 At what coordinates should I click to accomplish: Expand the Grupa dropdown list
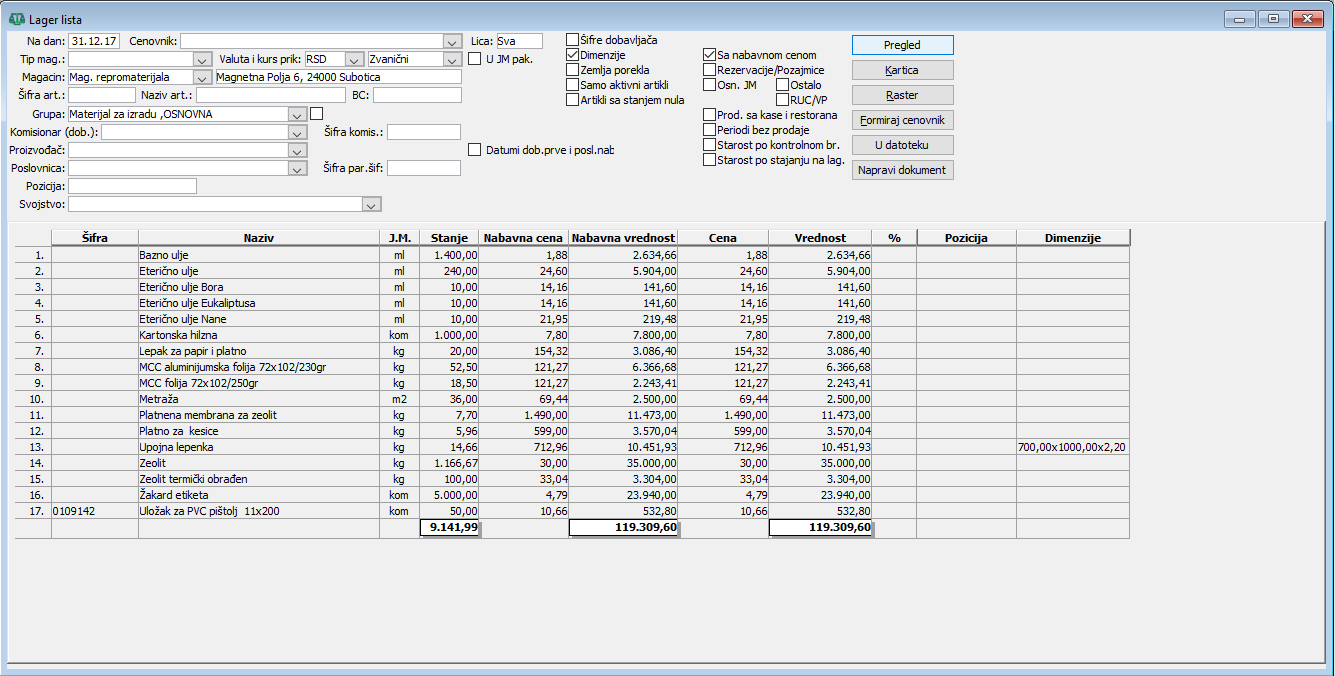[297, 114]
